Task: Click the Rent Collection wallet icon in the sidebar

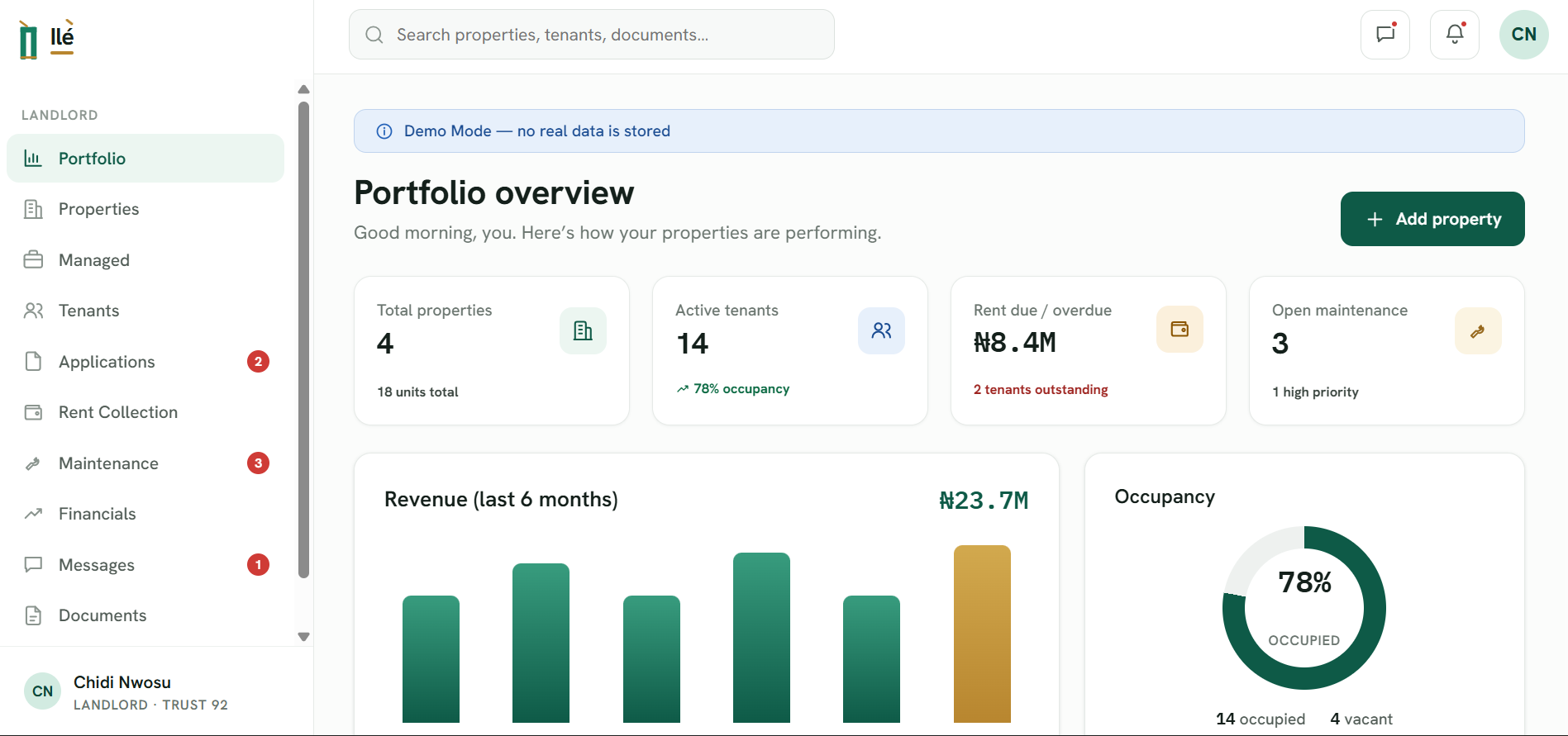Action: (x=33, y=412)
